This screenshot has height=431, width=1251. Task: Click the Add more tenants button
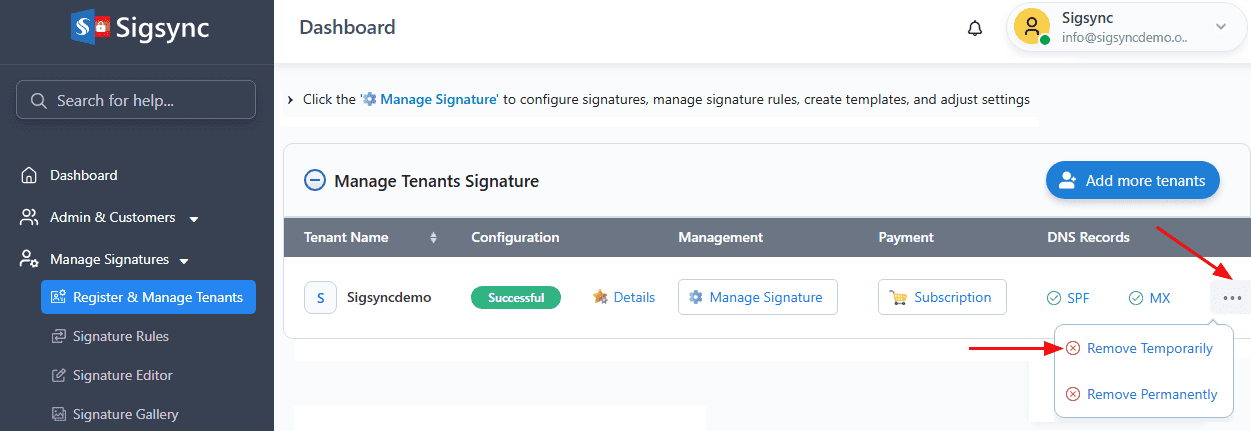tap(1132, 181)
